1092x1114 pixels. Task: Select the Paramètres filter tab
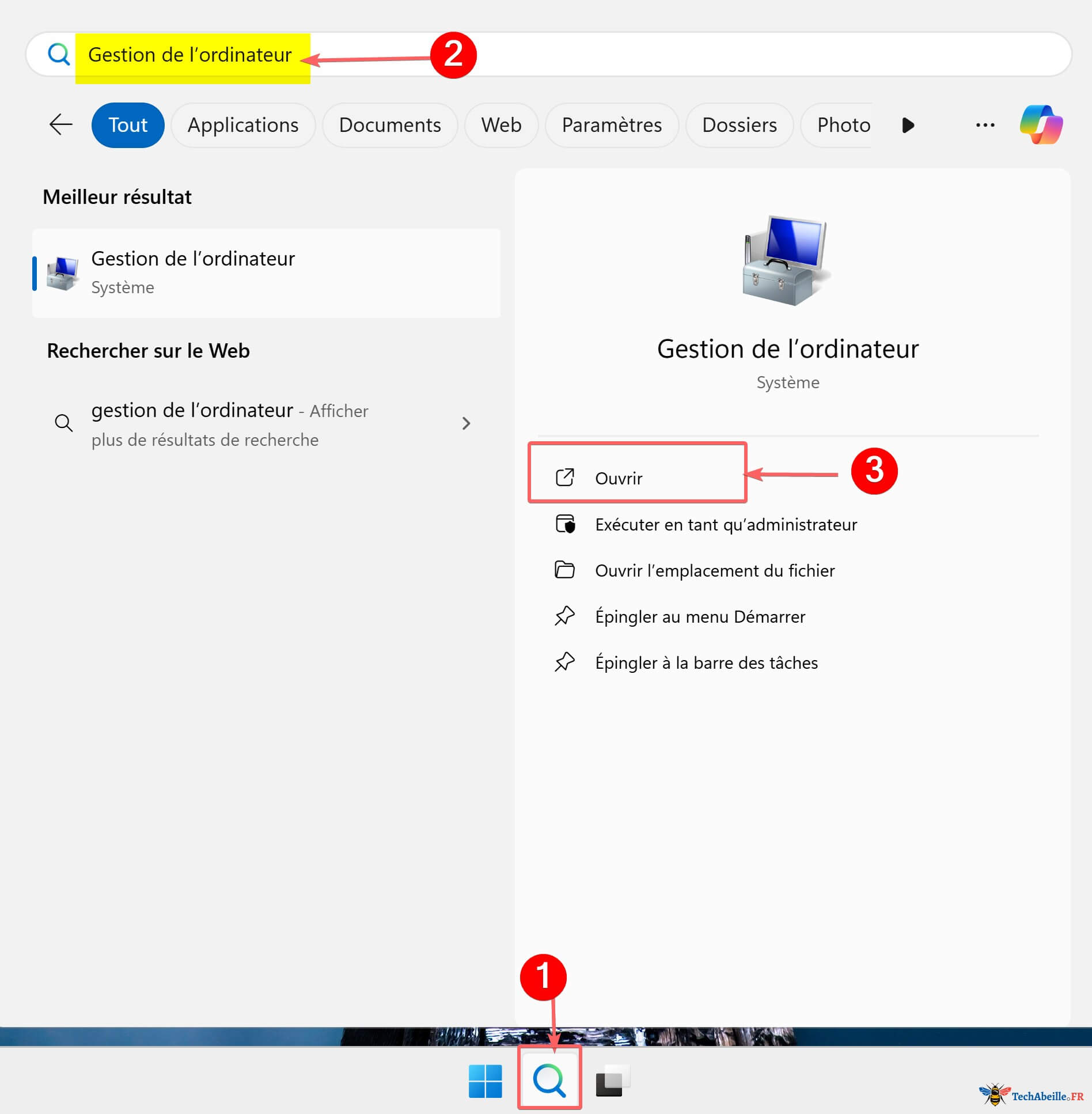(612, 124)
